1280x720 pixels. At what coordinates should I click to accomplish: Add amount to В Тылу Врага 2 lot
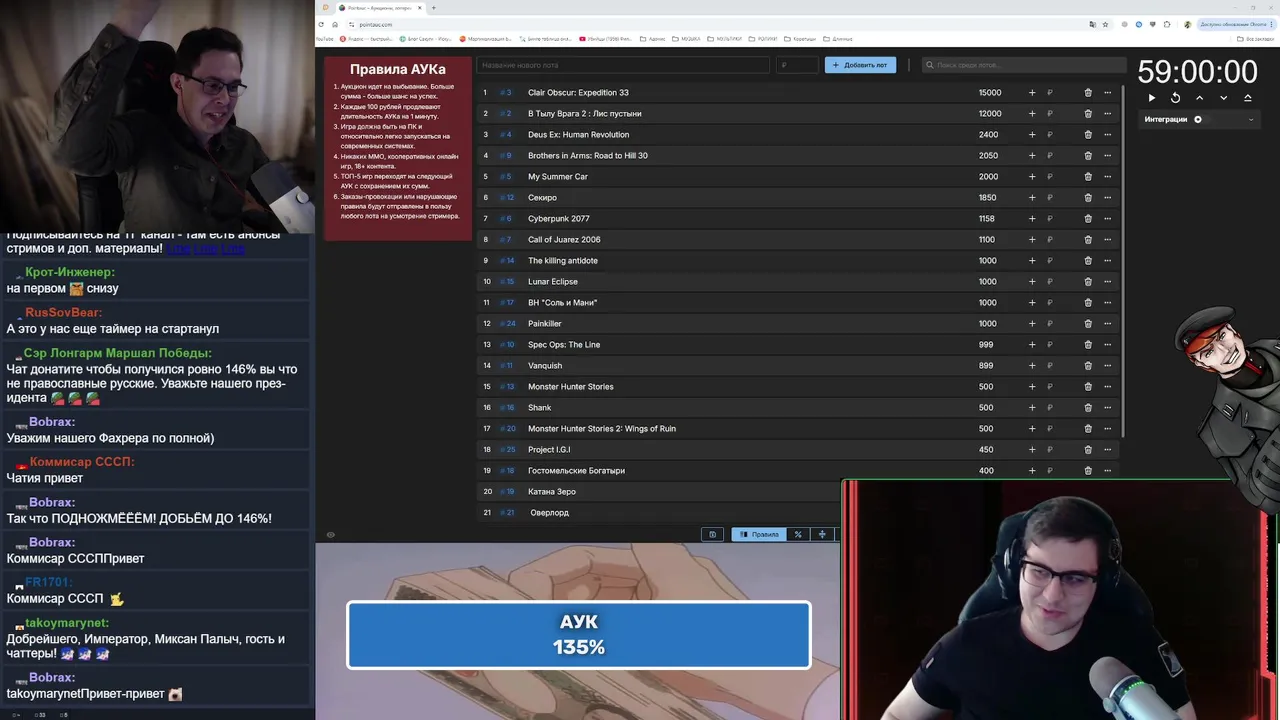point(1032,114)
